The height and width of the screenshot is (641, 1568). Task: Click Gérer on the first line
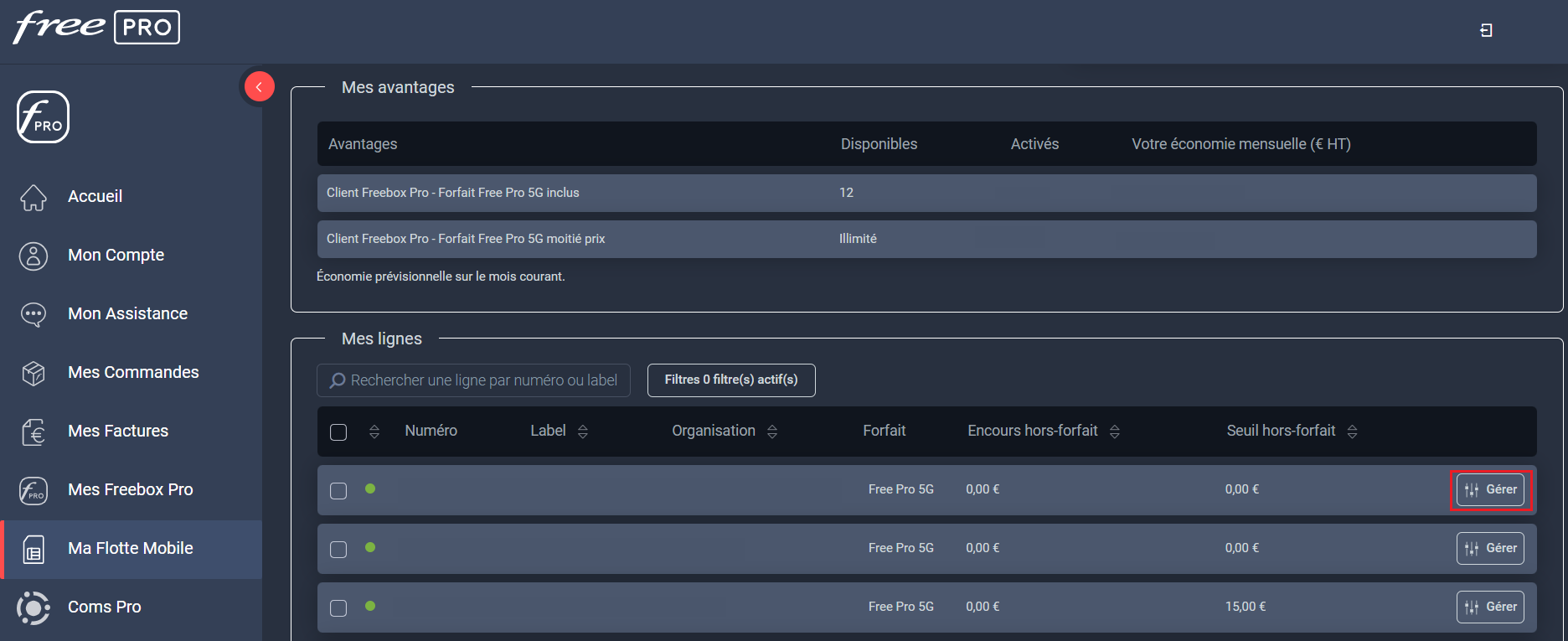coord(1490,490)
